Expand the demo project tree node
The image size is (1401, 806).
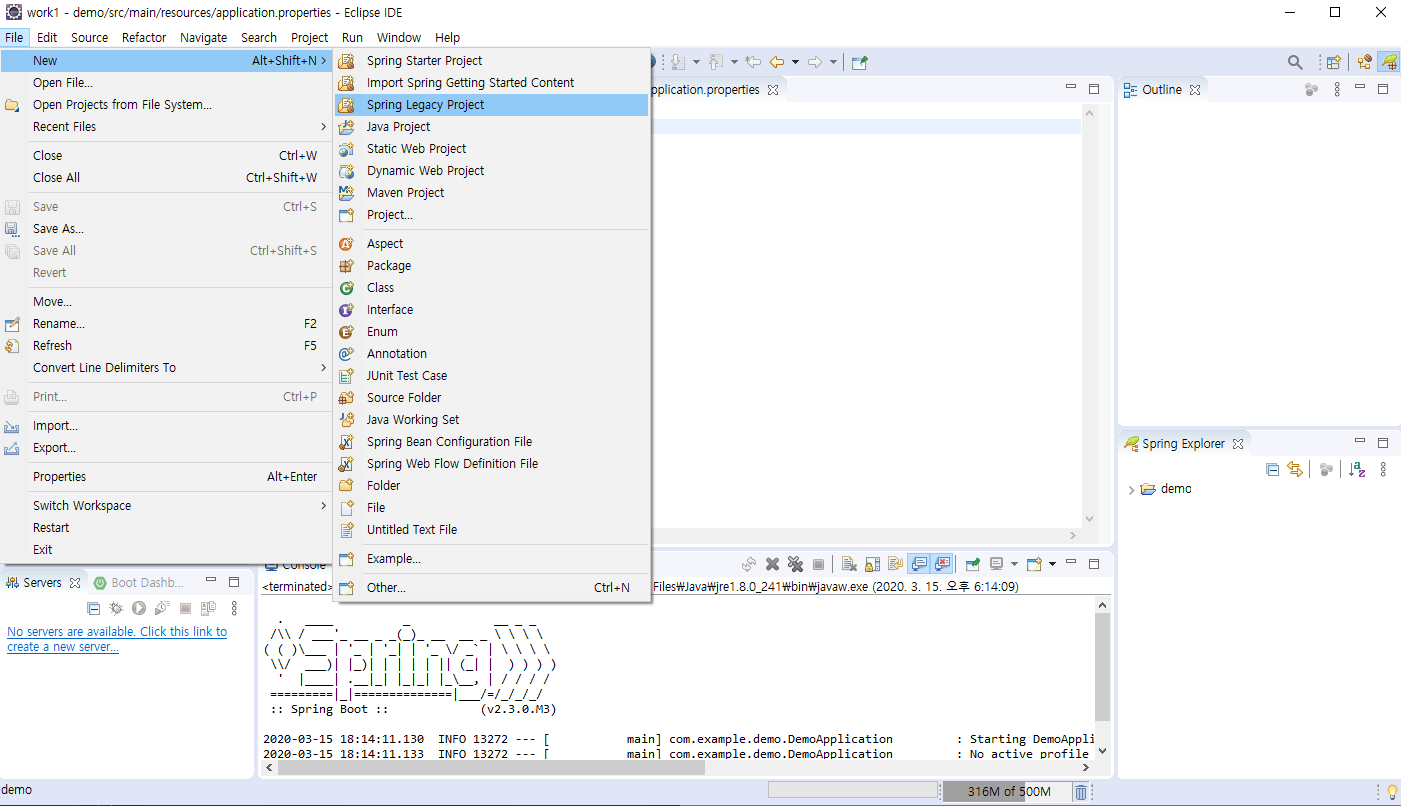tap(1131, 490)
